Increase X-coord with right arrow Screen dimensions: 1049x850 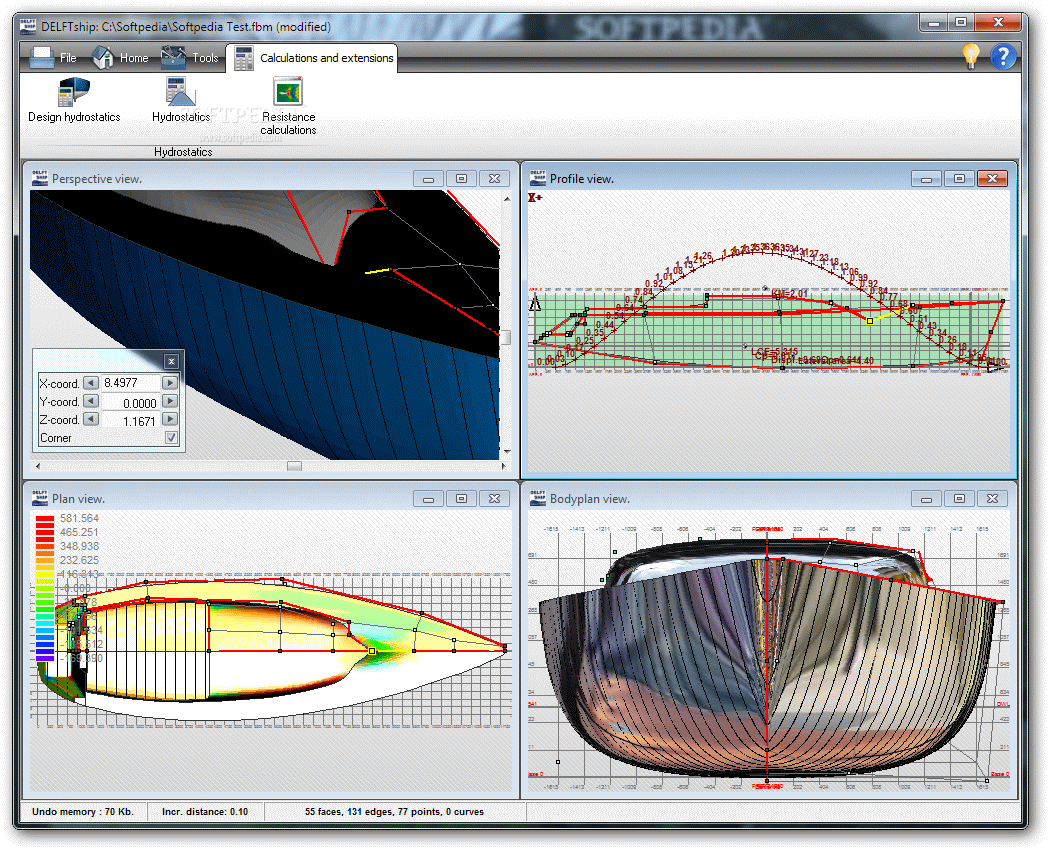coord(170,383)
